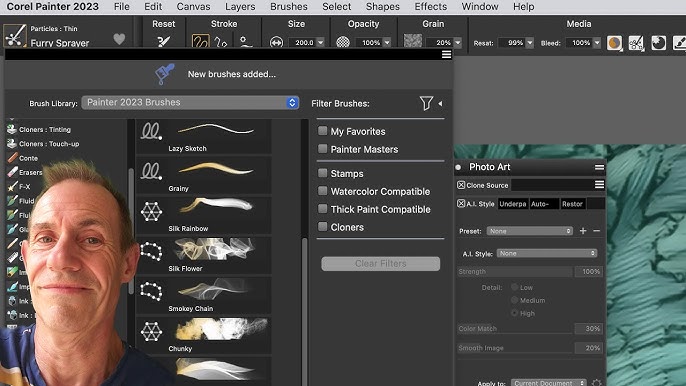Close the A.I. Style panel tab
This screenshot has width=686, height=386.
461,204
